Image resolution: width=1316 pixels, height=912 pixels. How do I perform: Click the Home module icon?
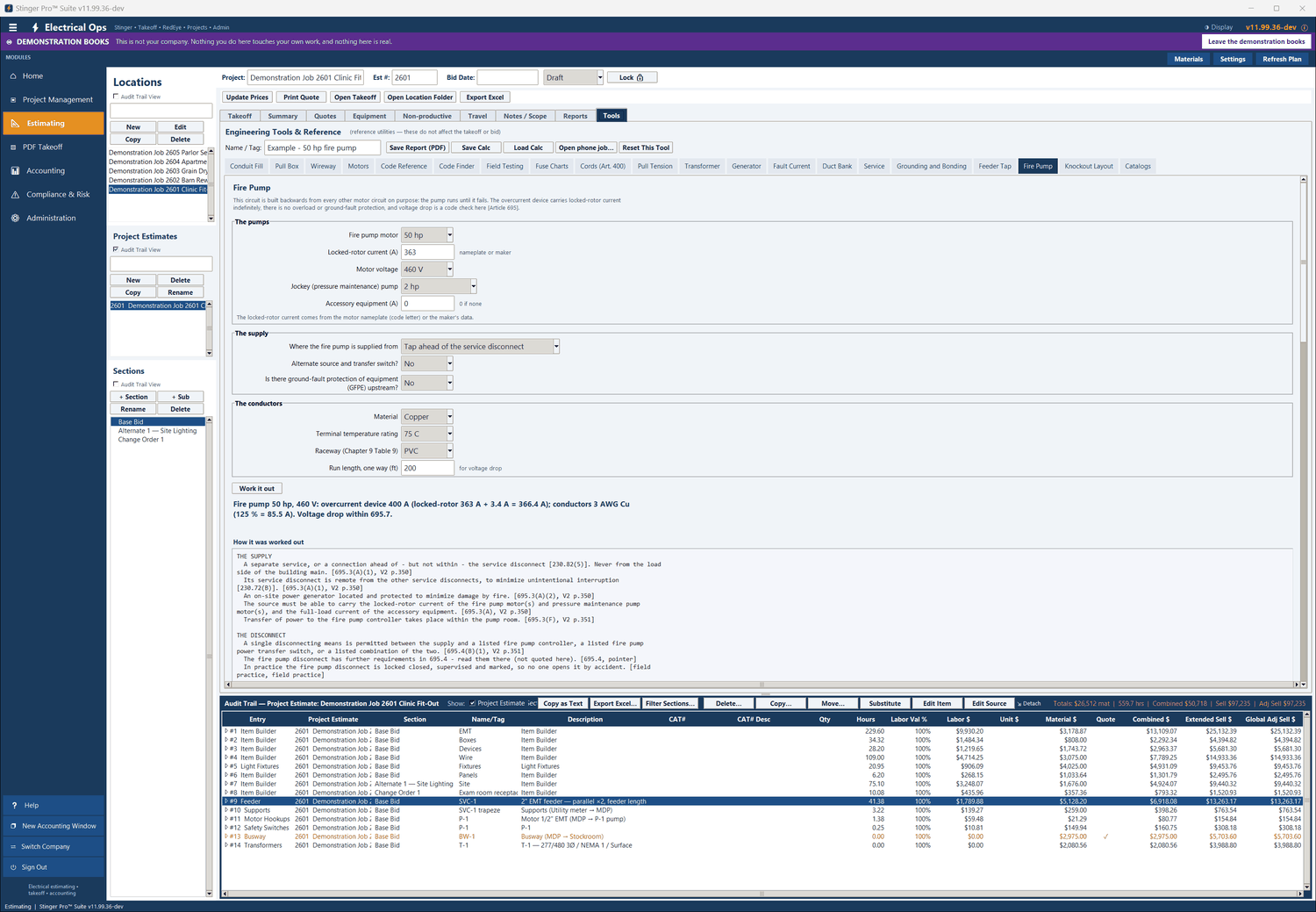(13, 76)
